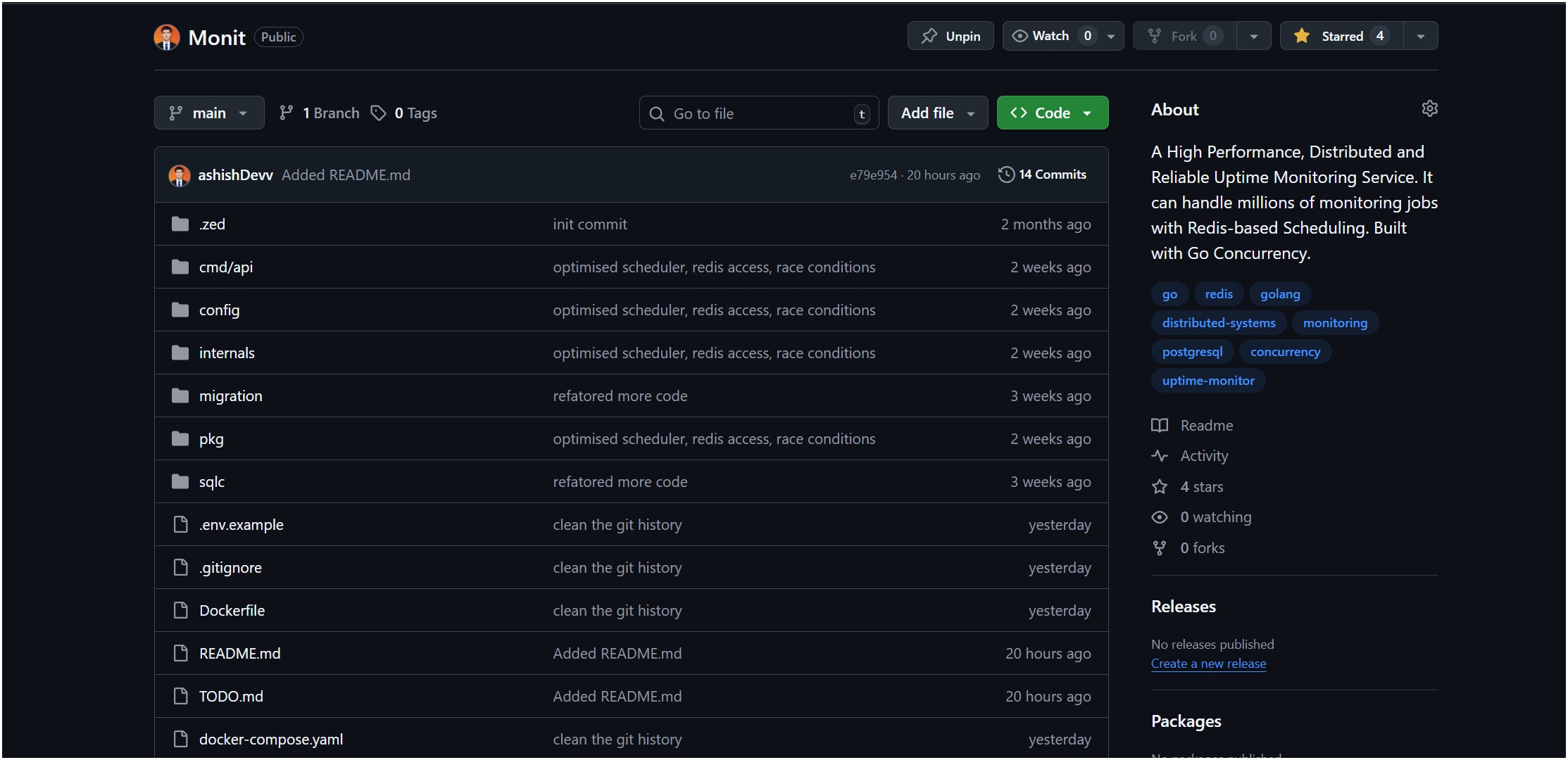
Task: Select the branch icon next to main
Action: click(x=175, y=113)
